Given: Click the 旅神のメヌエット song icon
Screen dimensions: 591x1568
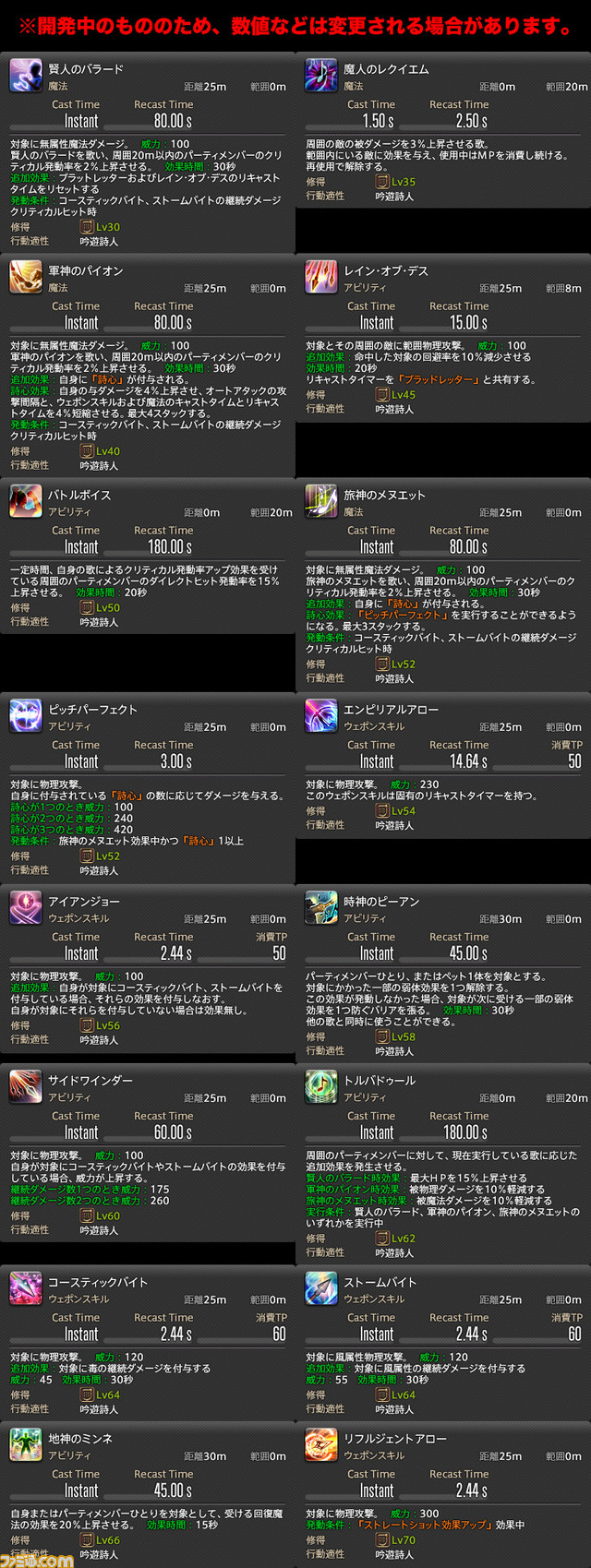Looking at the screenshot, I should pyautogui.click(x=321, y=502).
